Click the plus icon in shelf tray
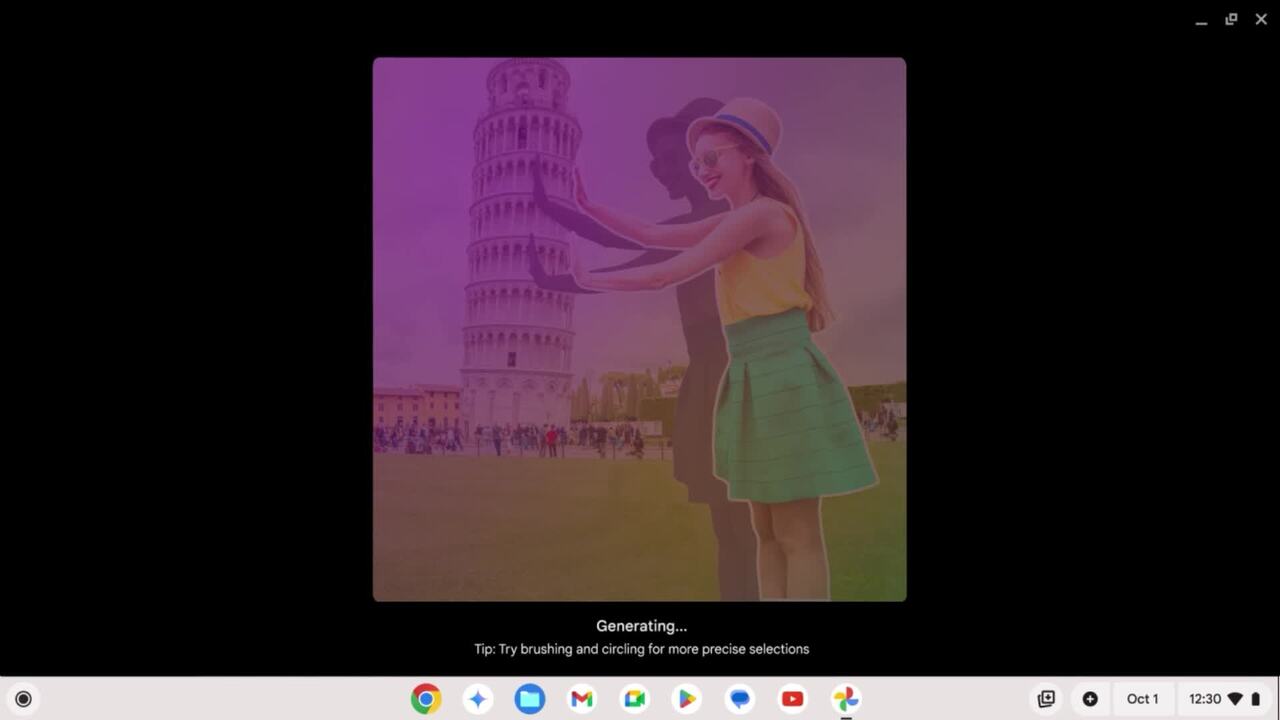Viewport: 1280px width, 720px height. 1090,699
